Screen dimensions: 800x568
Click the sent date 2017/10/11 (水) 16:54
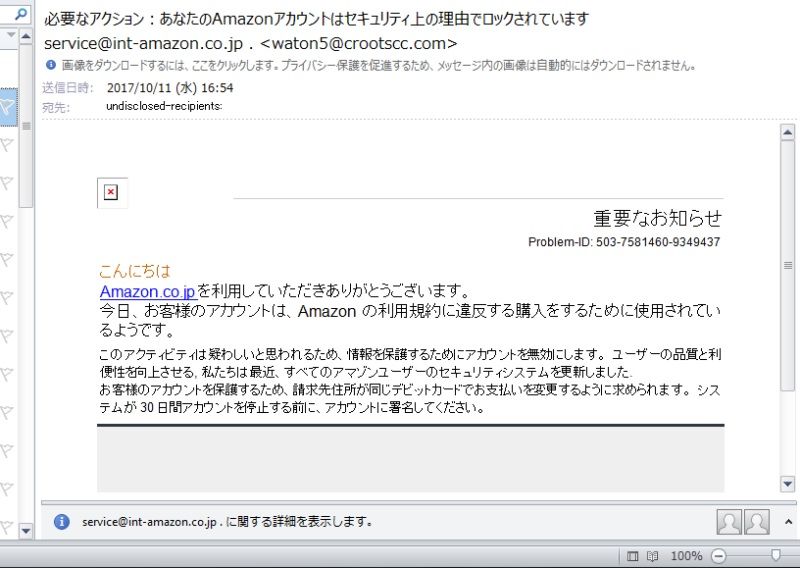pyautogui.click(x=170, y=88)
